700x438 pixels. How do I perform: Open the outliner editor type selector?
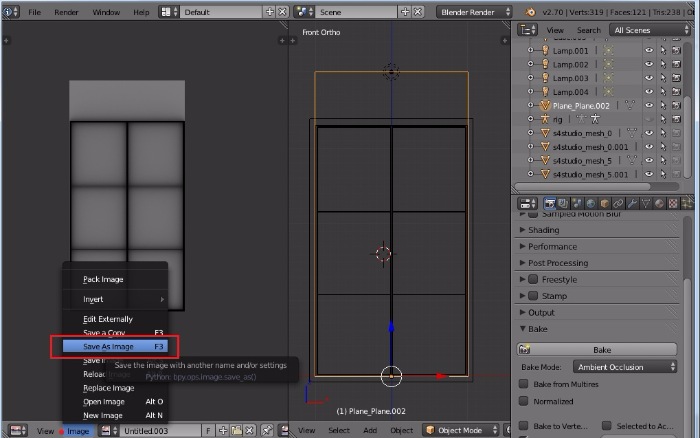[527, 30]
